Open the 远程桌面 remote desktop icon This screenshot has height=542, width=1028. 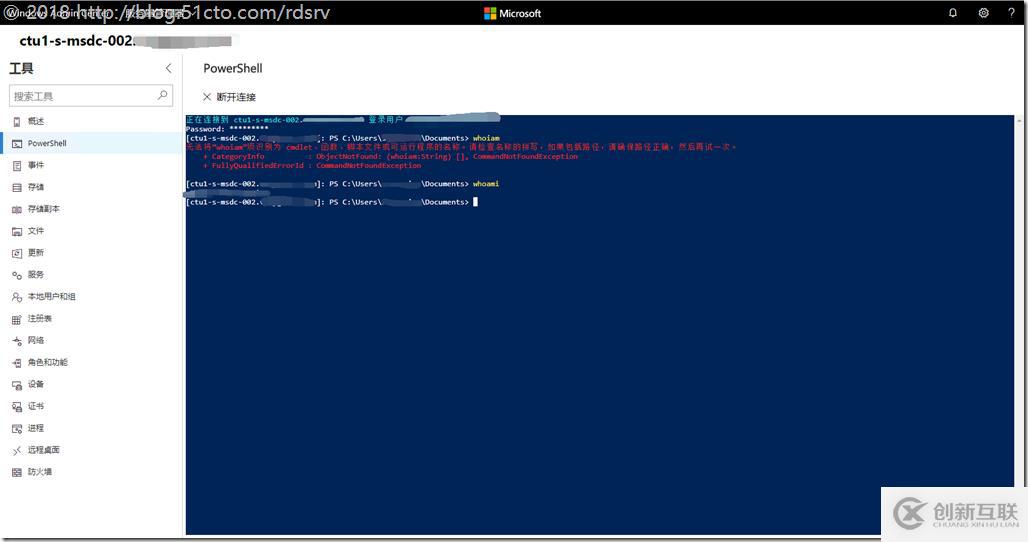[x=17, y=450]
